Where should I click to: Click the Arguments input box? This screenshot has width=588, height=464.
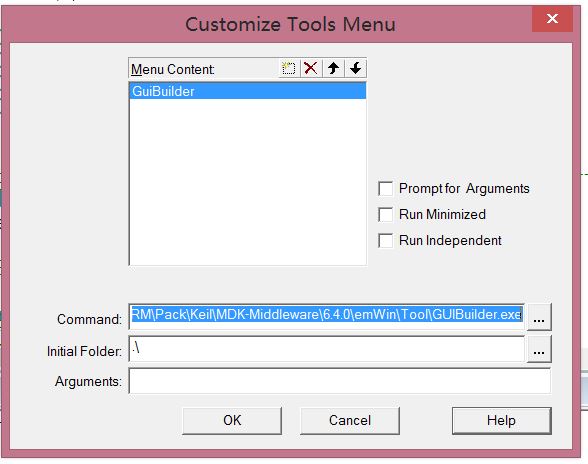tap(340, 381)
